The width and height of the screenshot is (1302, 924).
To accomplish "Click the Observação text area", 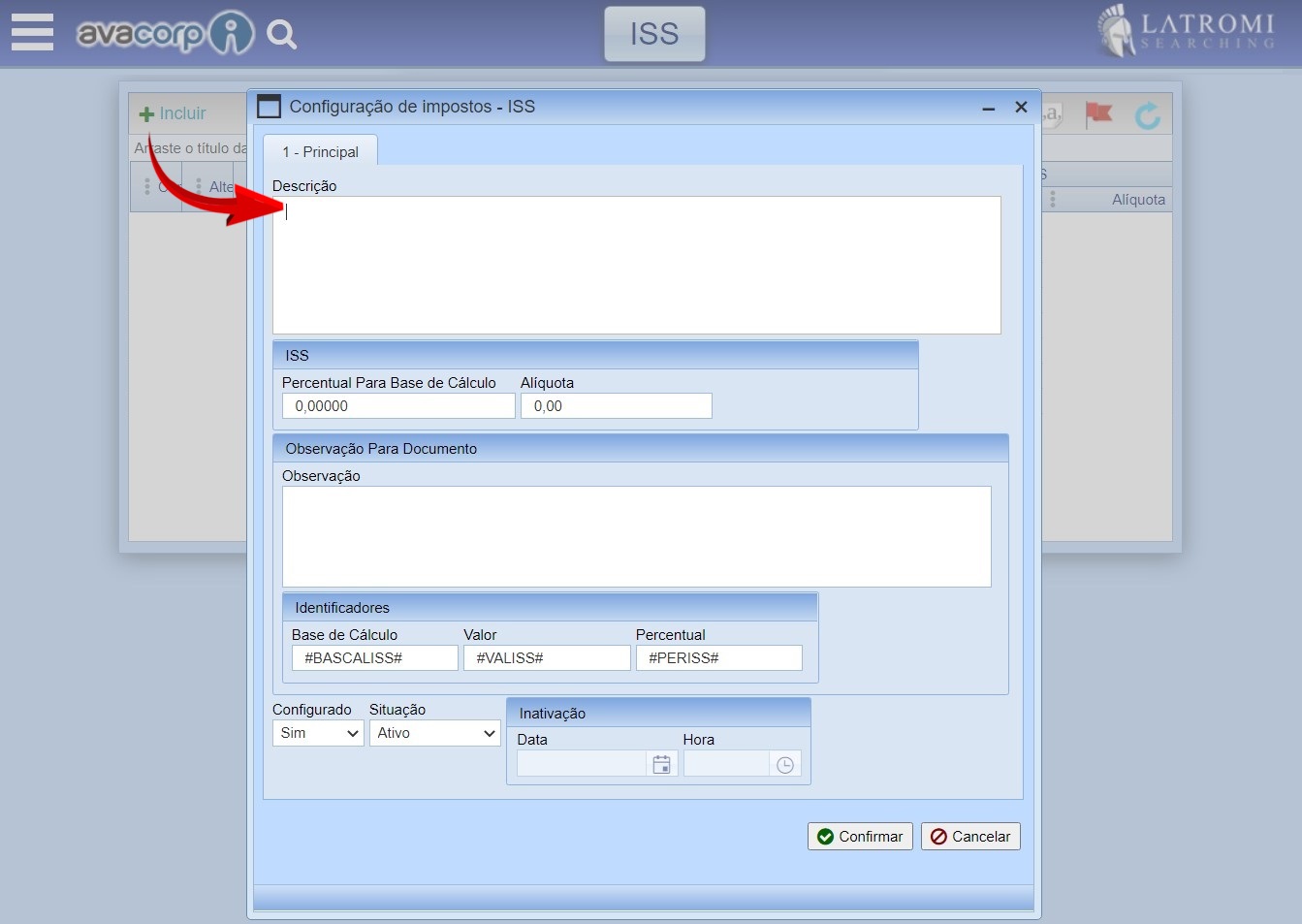I will (x=636, y=536).
